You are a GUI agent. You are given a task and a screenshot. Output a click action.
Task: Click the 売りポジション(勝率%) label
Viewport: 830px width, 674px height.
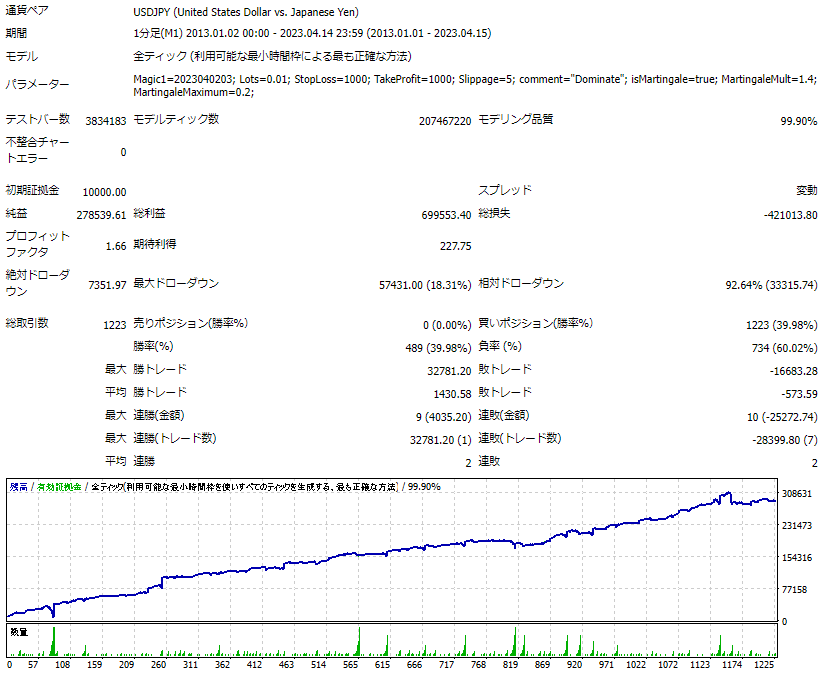tap(191, 323)
